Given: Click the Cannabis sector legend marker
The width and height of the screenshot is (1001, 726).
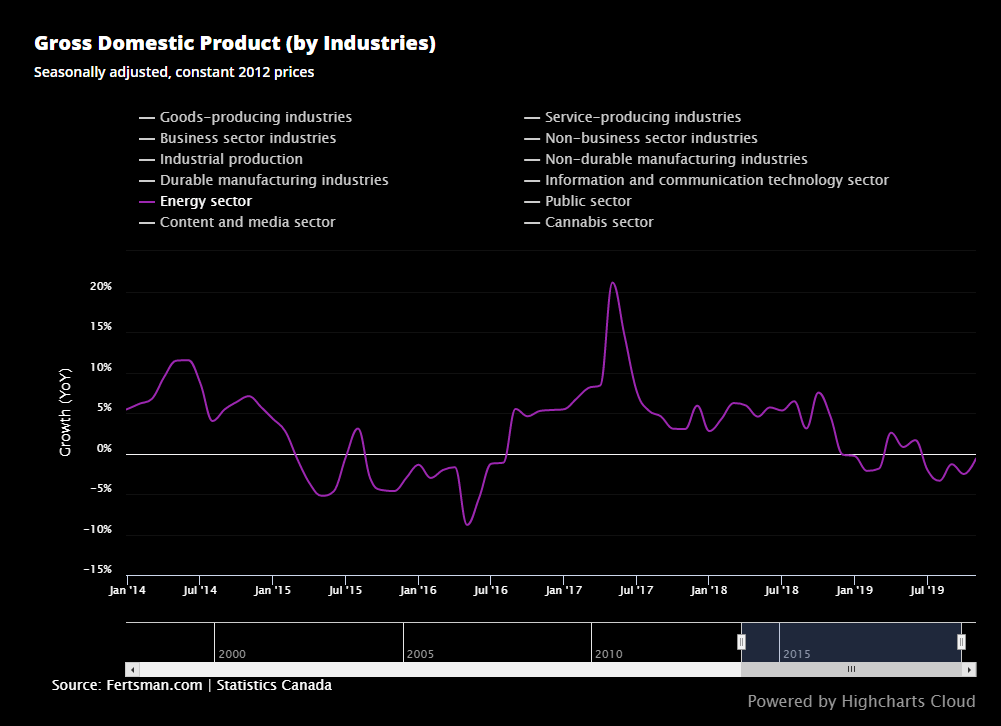Looking at the screenshot, I should [x=530, y=222].
